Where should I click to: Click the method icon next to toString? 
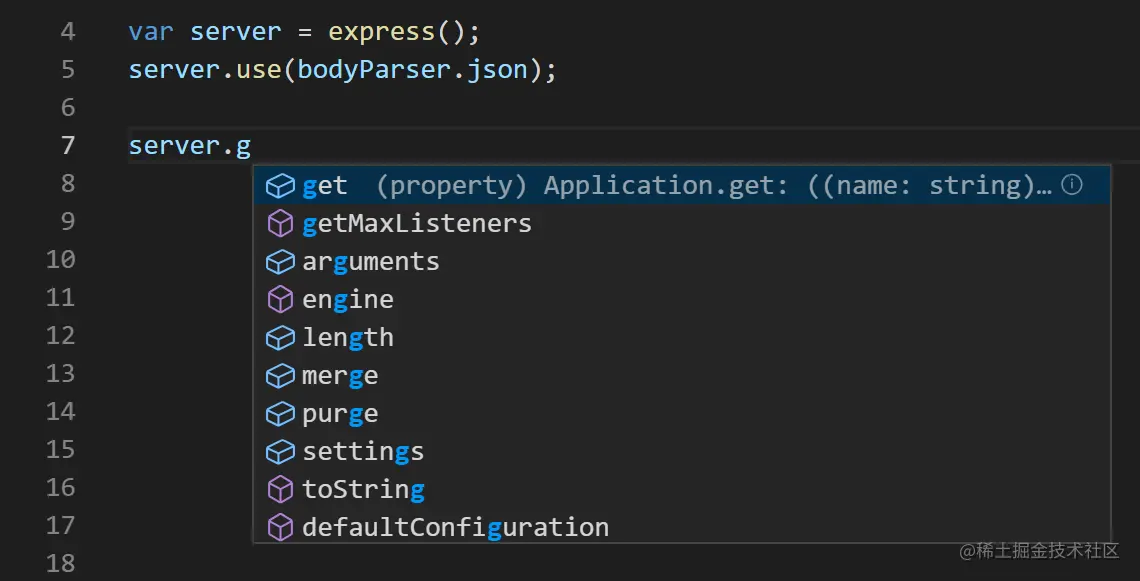click(x=280, y=489)
